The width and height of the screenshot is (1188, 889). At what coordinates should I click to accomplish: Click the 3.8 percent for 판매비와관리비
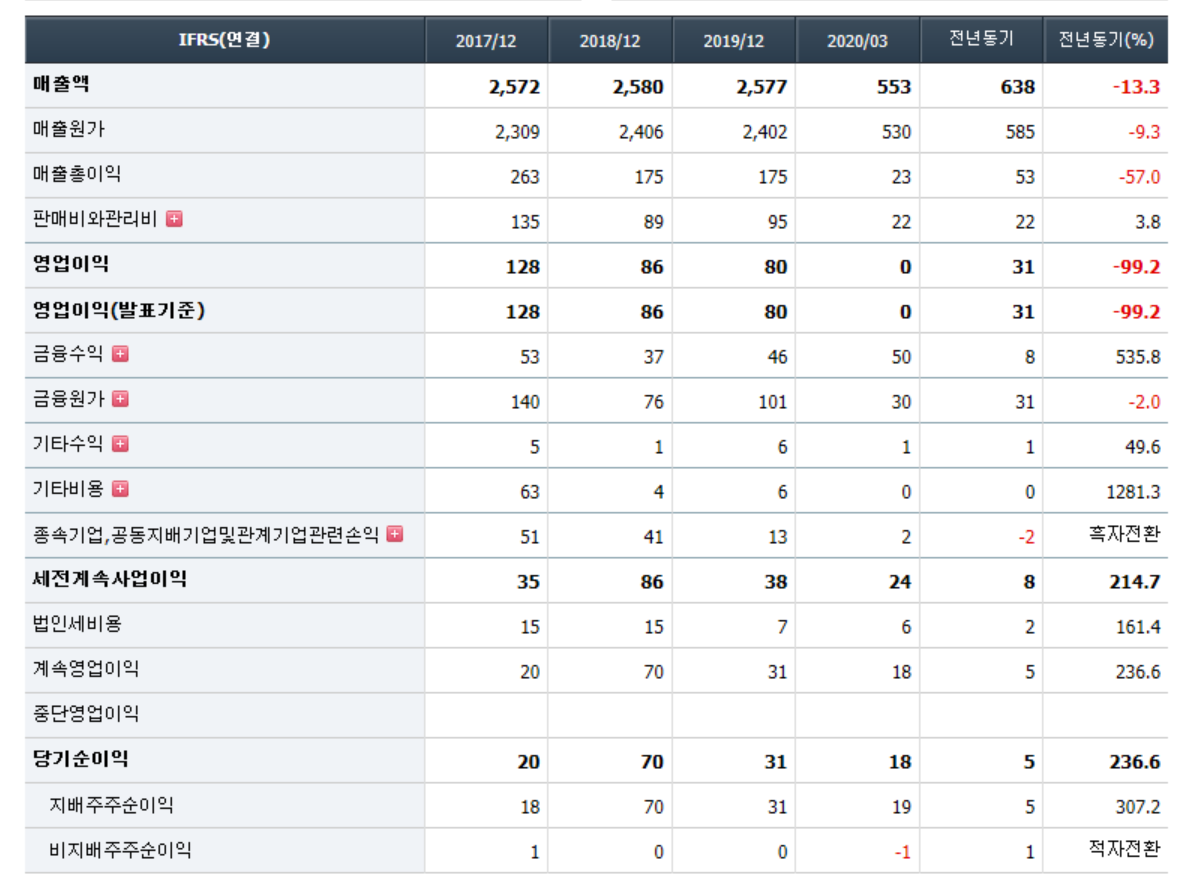[1148, 223]
